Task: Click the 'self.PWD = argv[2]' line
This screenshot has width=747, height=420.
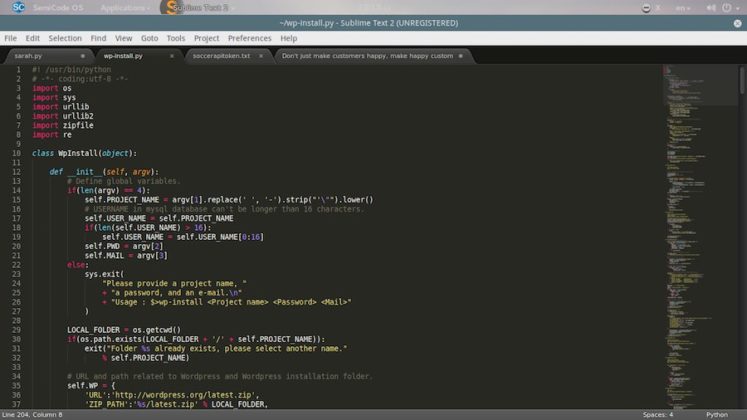Action: [x=124, y=246]
